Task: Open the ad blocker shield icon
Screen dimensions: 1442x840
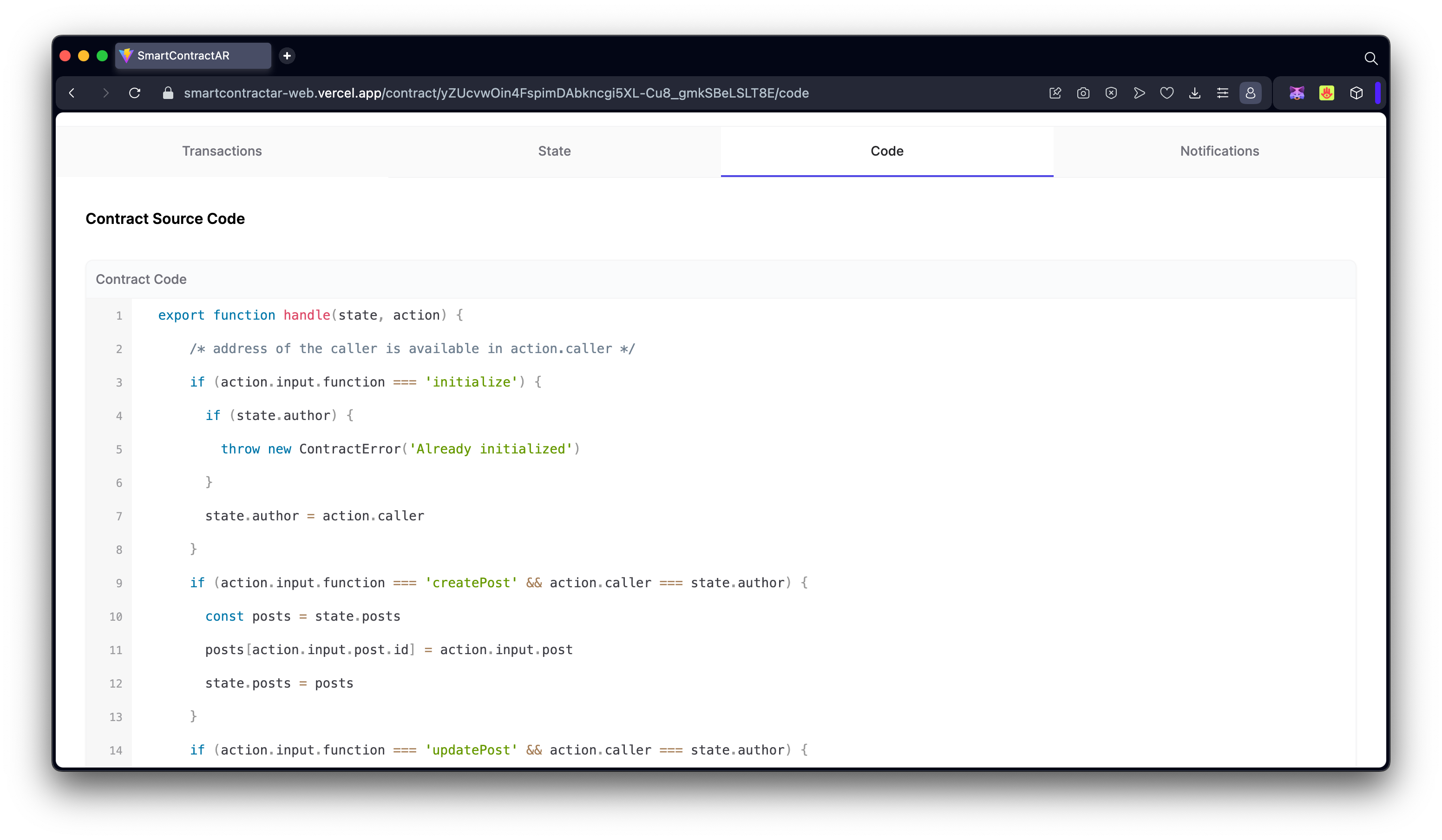Action: click(1111, 93)
